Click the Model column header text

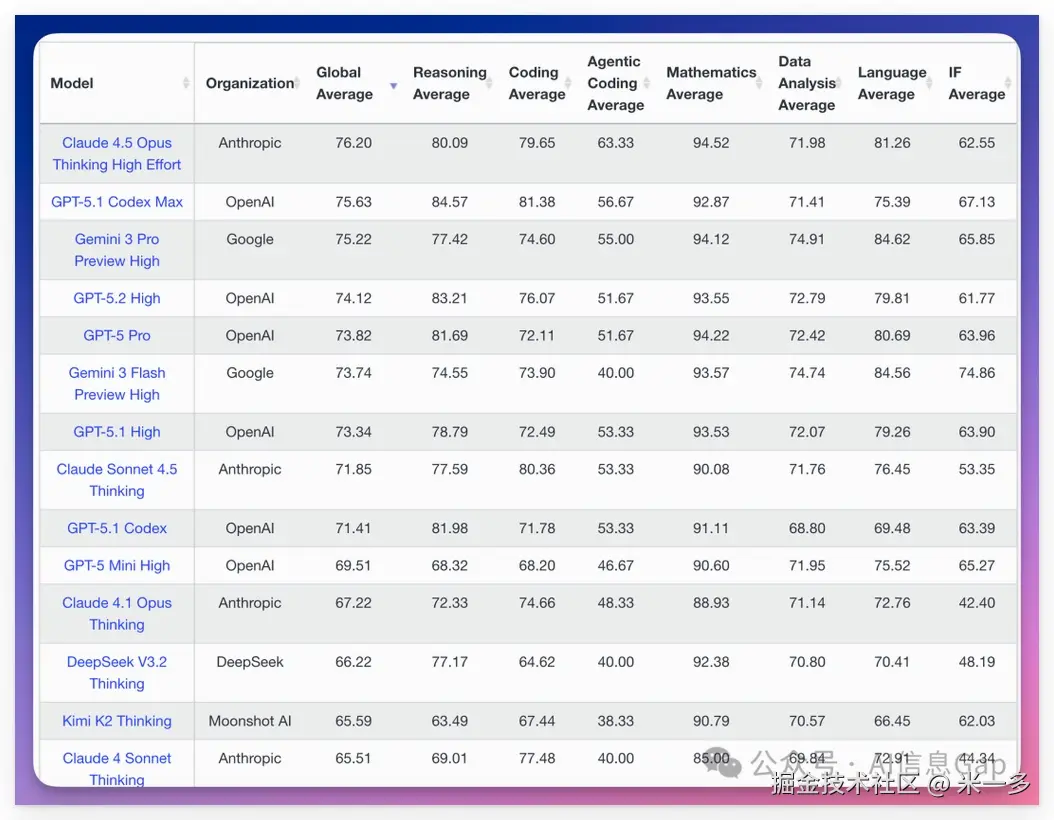(x=72, y=83)
